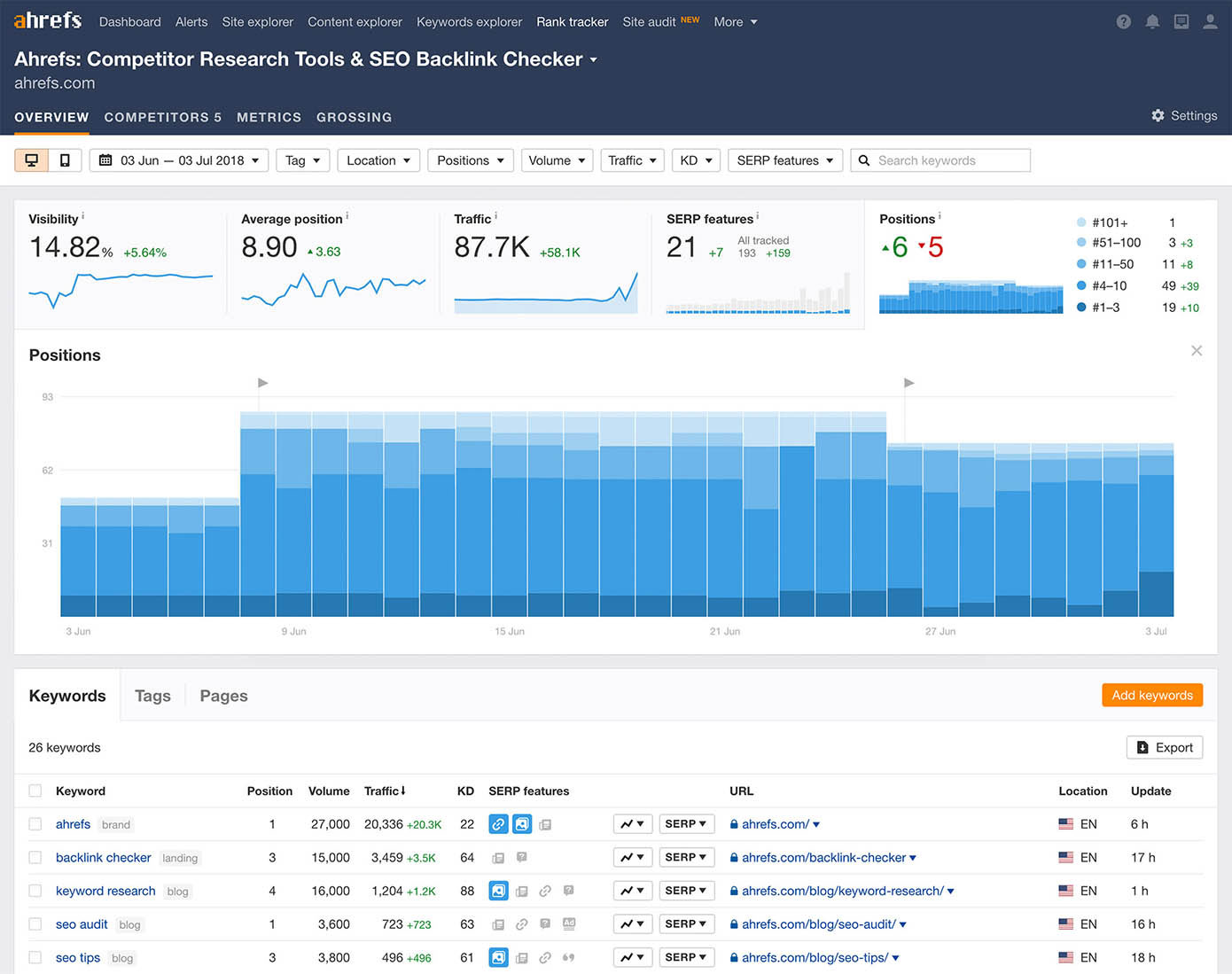Viewport: 1232px width, 974px height.
Task: Open the notifications bell icon
Action: pos(1152,21)
